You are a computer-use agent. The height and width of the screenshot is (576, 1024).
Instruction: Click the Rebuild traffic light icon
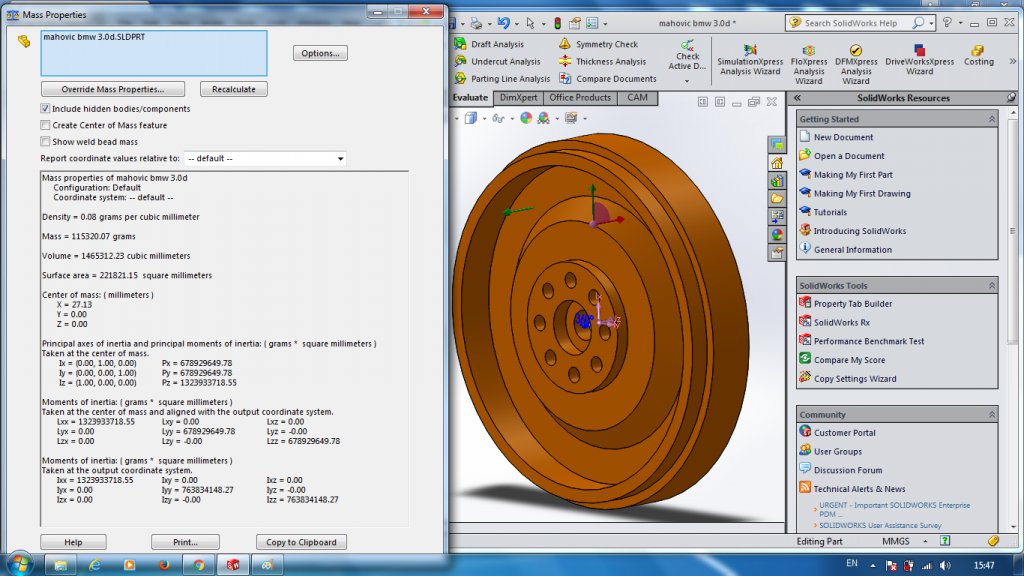point(558,23)
